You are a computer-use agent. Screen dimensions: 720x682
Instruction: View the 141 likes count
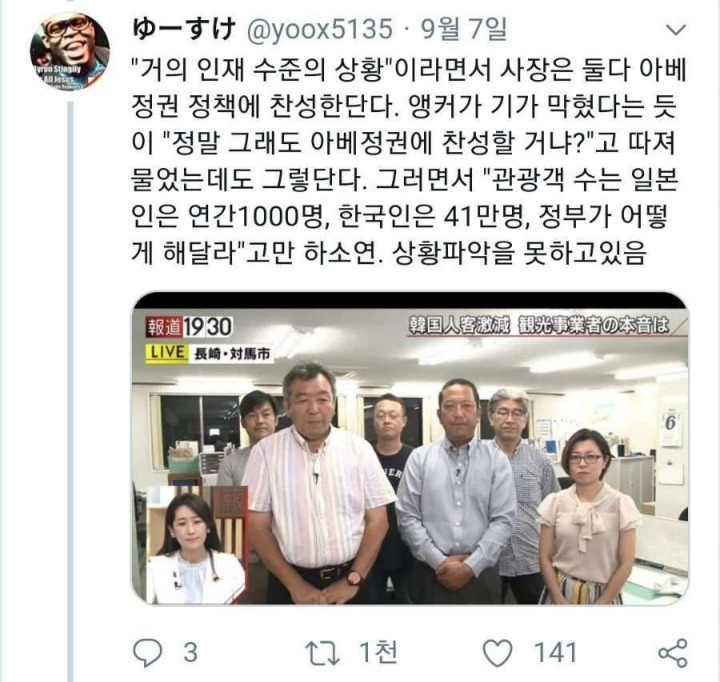click(x=555, y=653)
